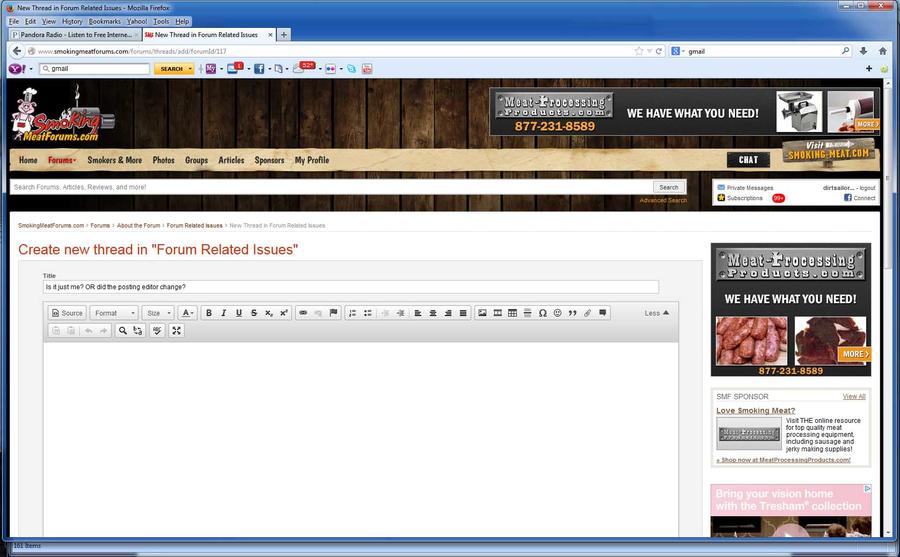Insert a smiley emoticon
The image size is (900, 557).
pyautogui.click(x=557, y=313)
